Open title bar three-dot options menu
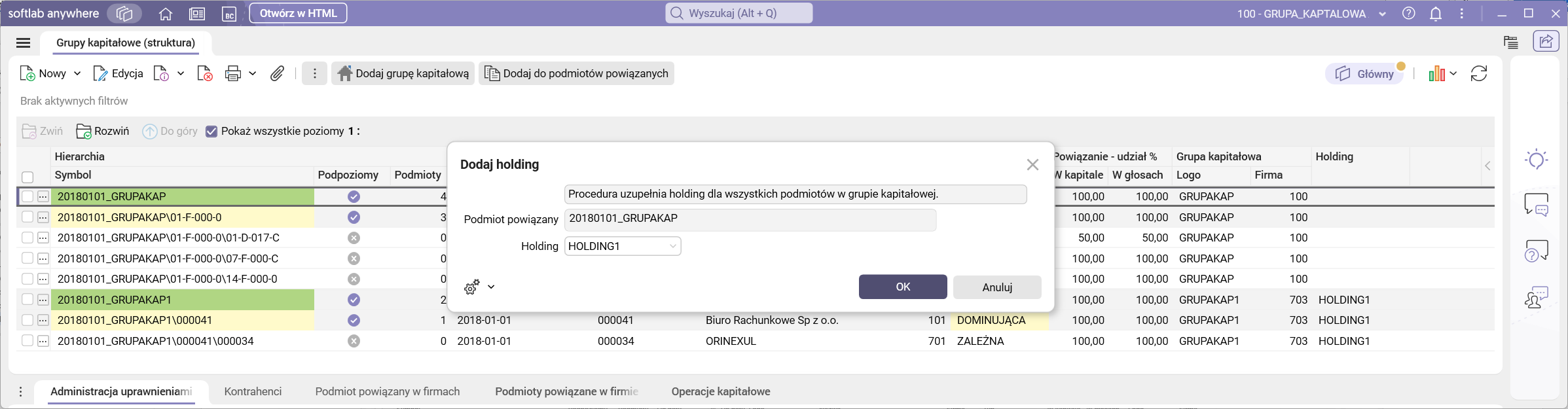 pyautogui.click(x=1462, y=14)
